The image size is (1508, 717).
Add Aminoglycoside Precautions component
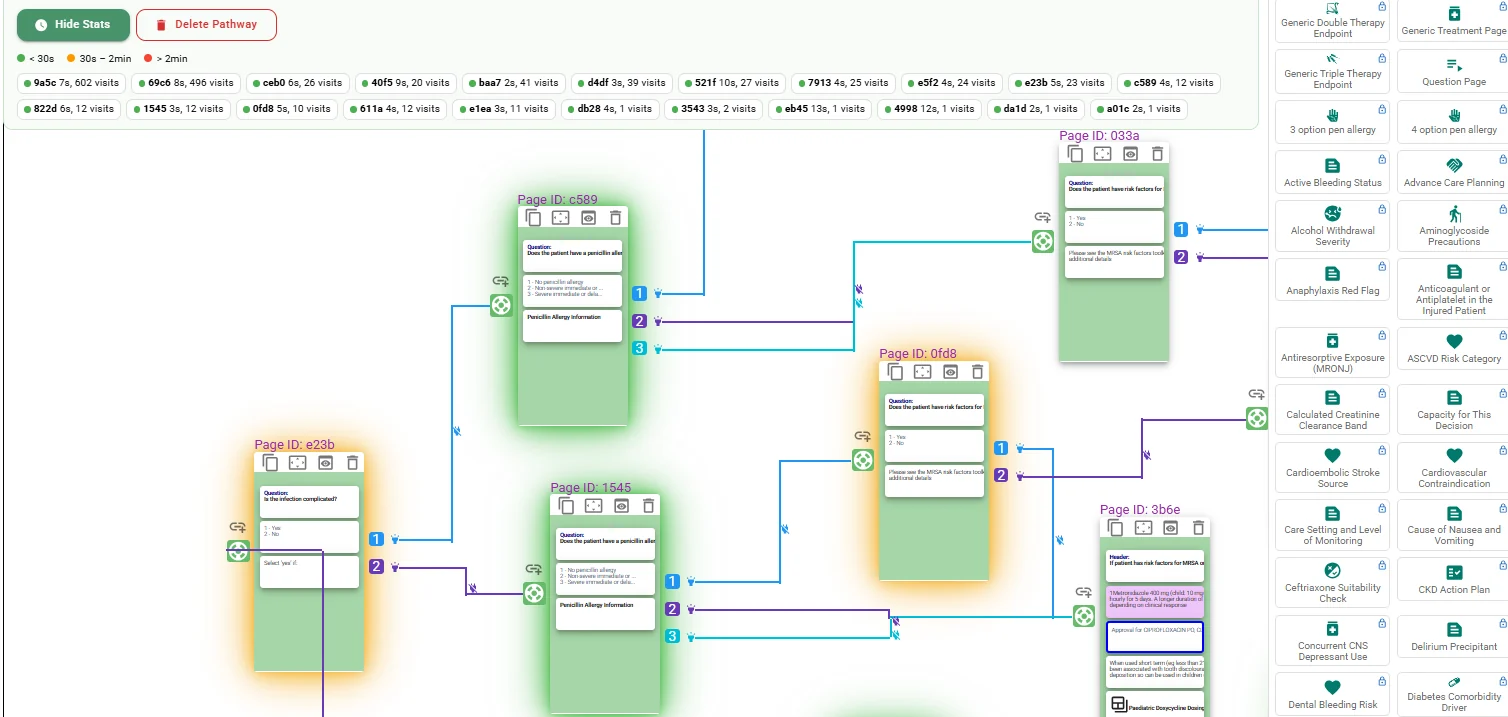(x=1454, y=225)
